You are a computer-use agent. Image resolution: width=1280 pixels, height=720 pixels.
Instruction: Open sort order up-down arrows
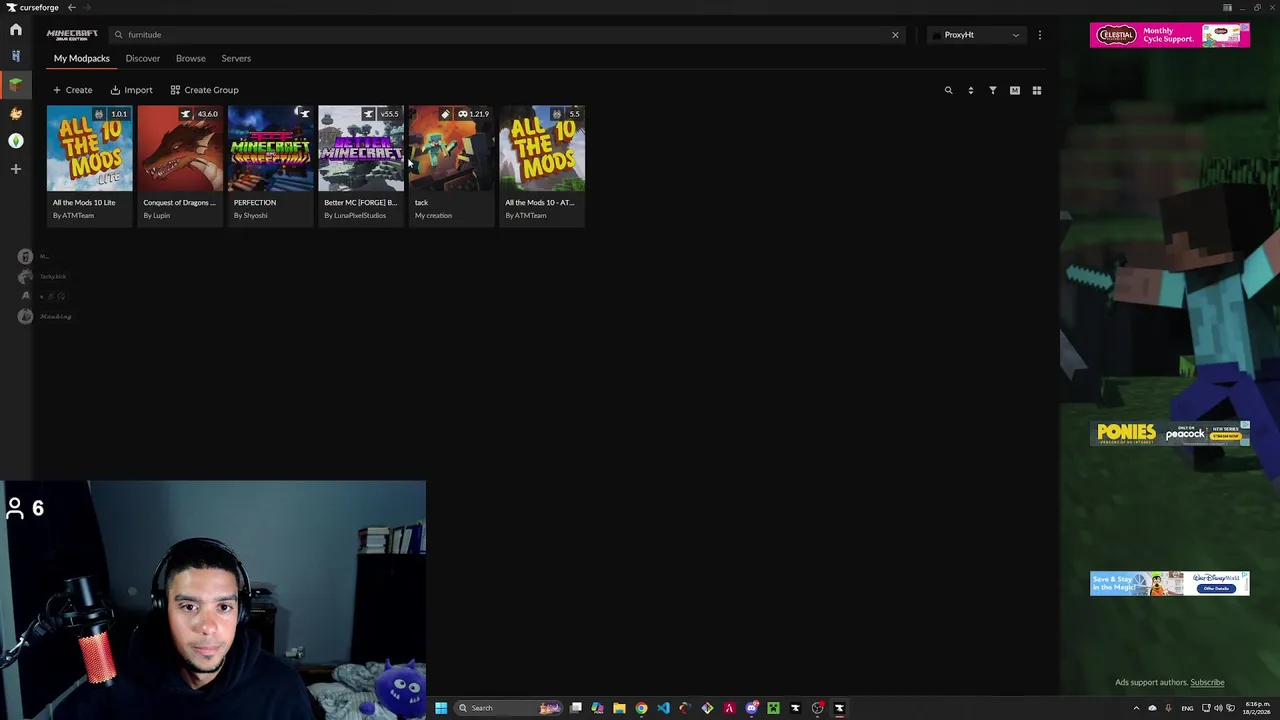click(970, 90)
